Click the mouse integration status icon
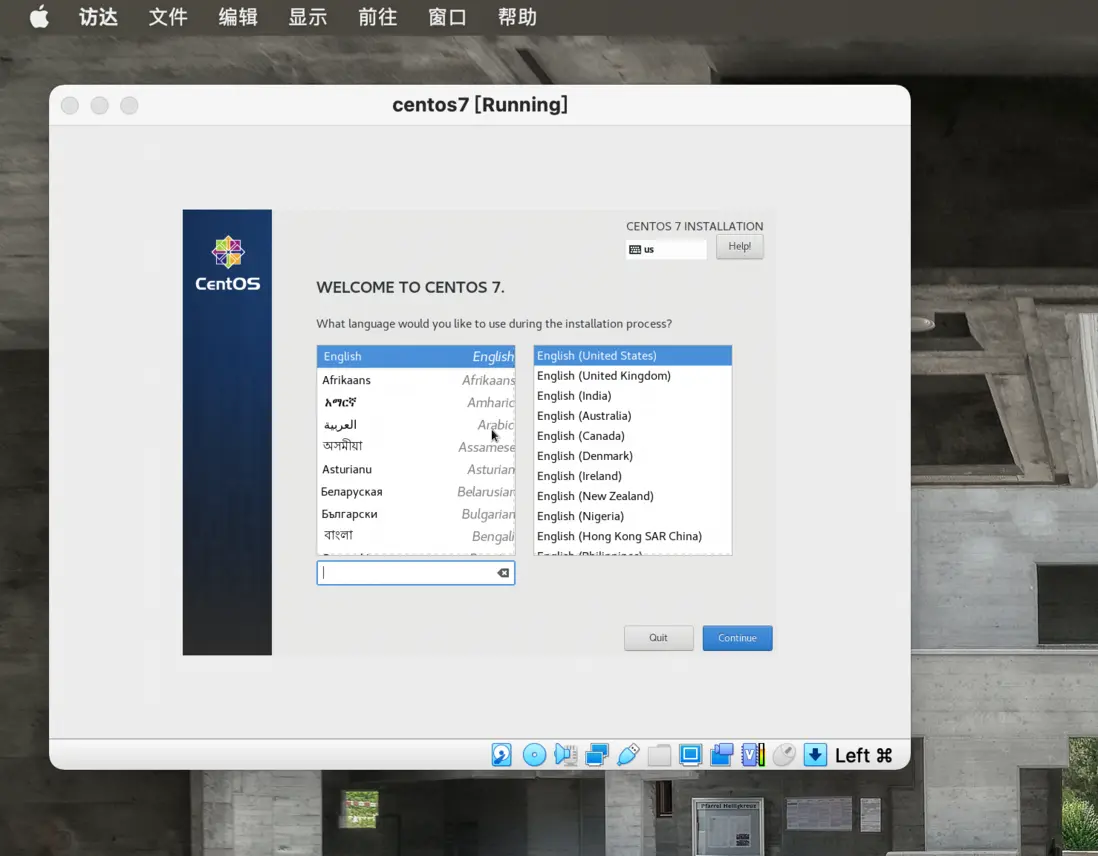Viewport: 1098px width, 856px height. 784,755
